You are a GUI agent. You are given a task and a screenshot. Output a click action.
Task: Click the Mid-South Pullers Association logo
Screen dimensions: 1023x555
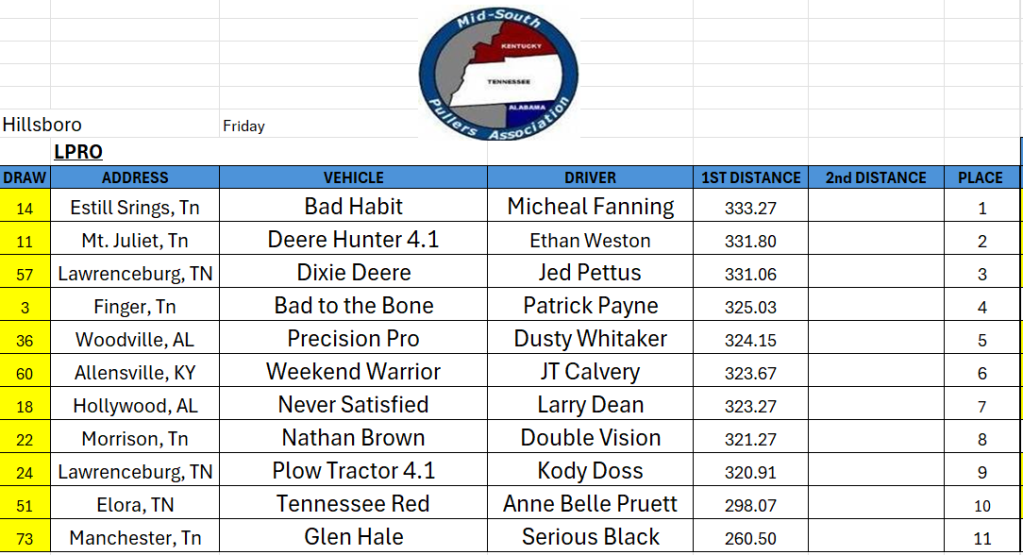(x=499, y=72)
